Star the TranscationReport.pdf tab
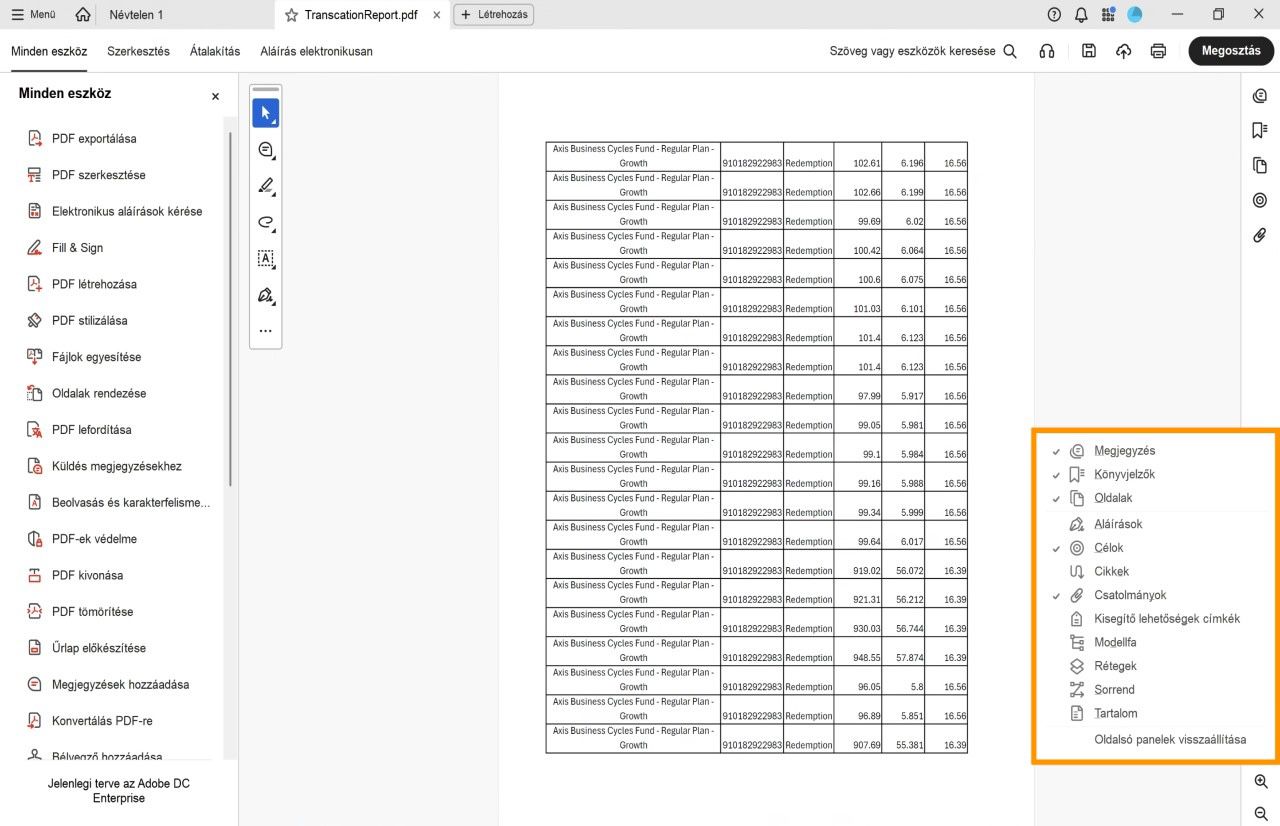The width and height of the screenshot is (1280, 826). tap(291, 15)
